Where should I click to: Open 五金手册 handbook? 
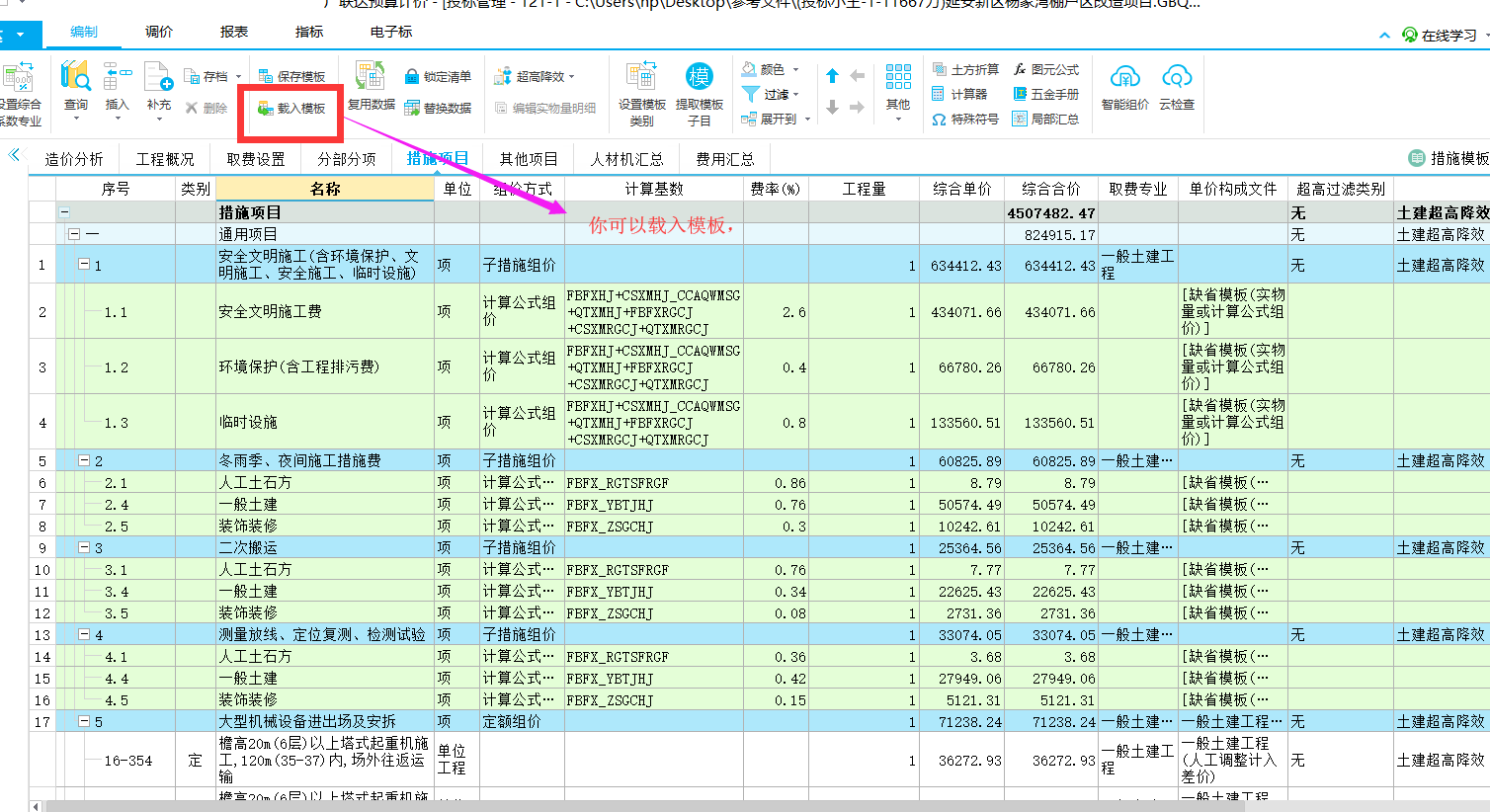coord(1046,94)
